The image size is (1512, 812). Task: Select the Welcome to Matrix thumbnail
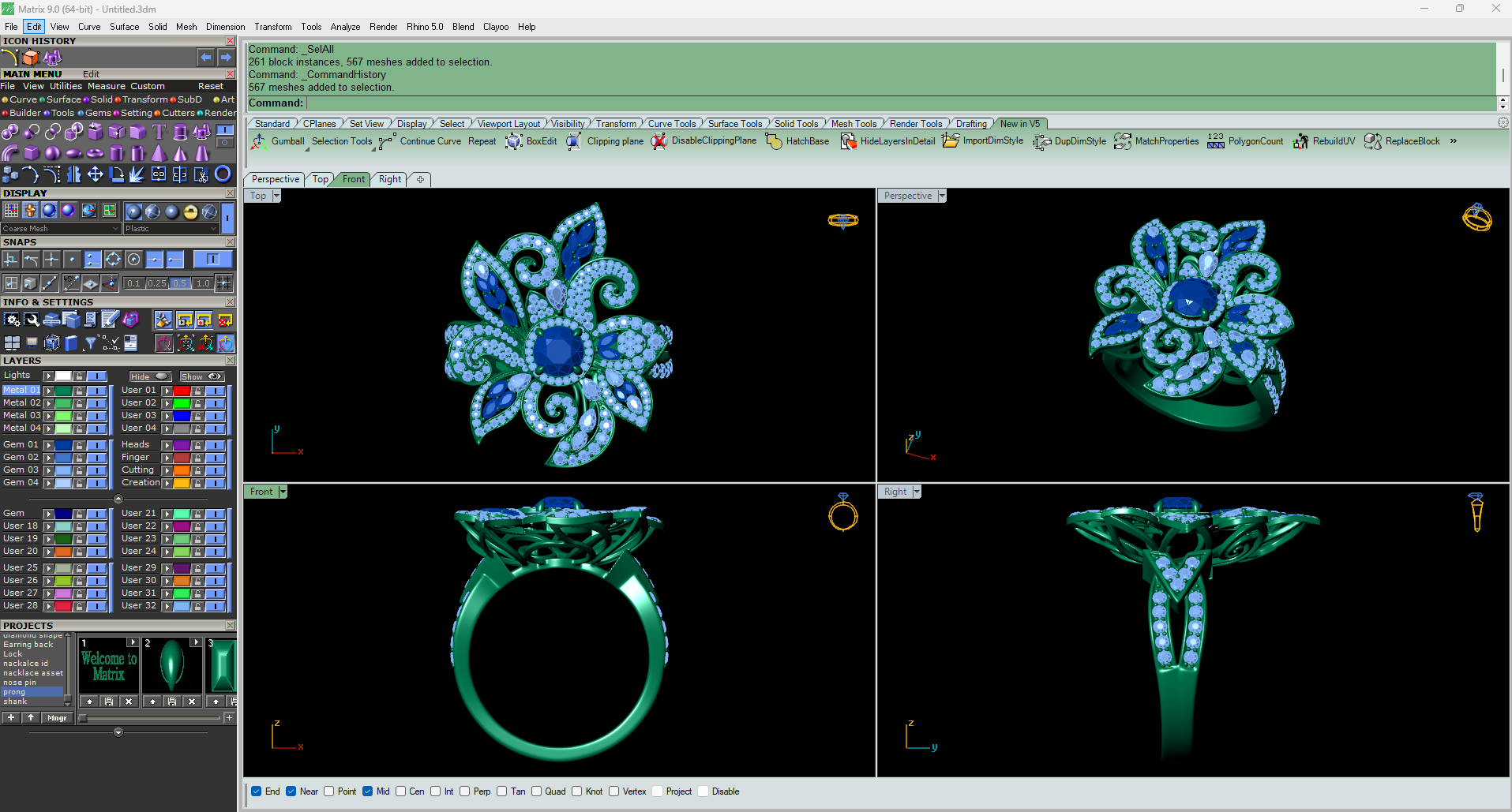pyautogui.click(x=109, y=666)
